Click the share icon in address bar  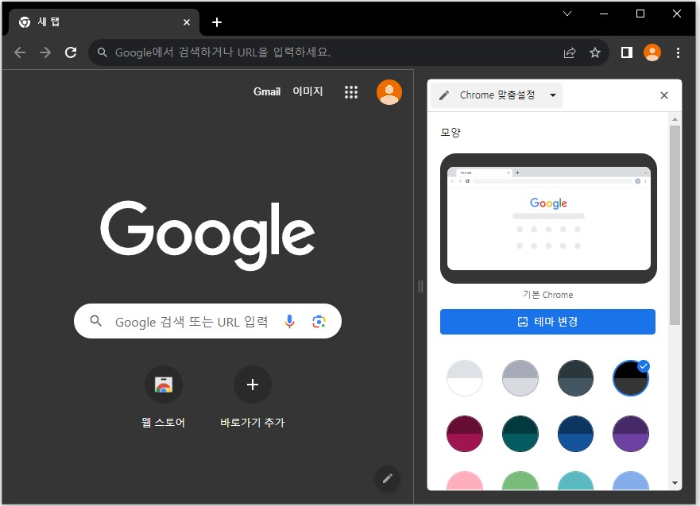569,53
